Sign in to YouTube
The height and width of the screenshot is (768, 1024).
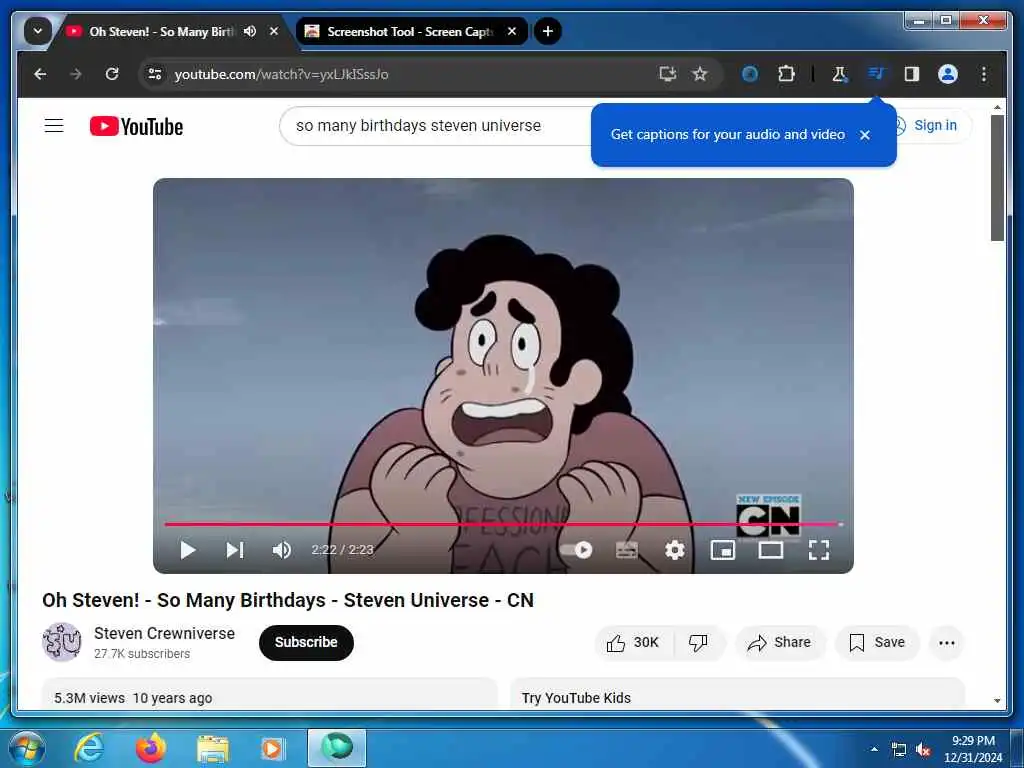(934, 125)
